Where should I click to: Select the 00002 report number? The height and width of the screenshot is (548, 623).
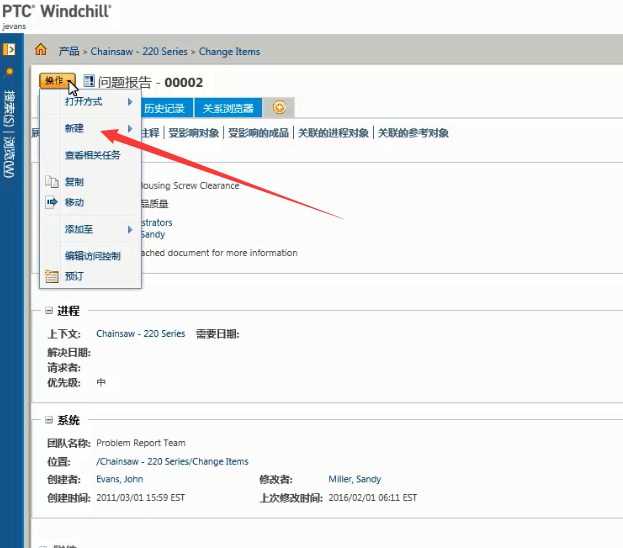click(184, 82)
